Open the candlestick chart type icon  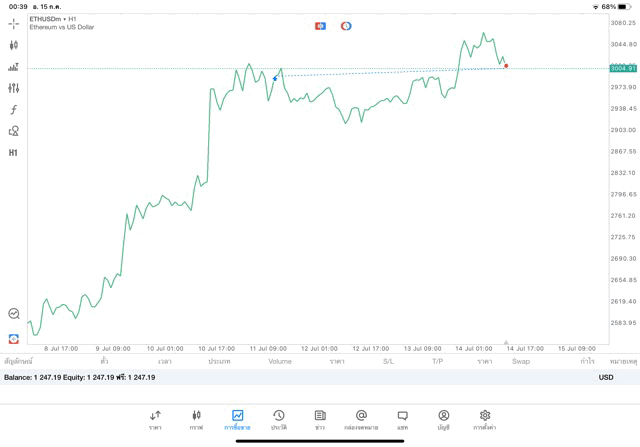(14, 45)
